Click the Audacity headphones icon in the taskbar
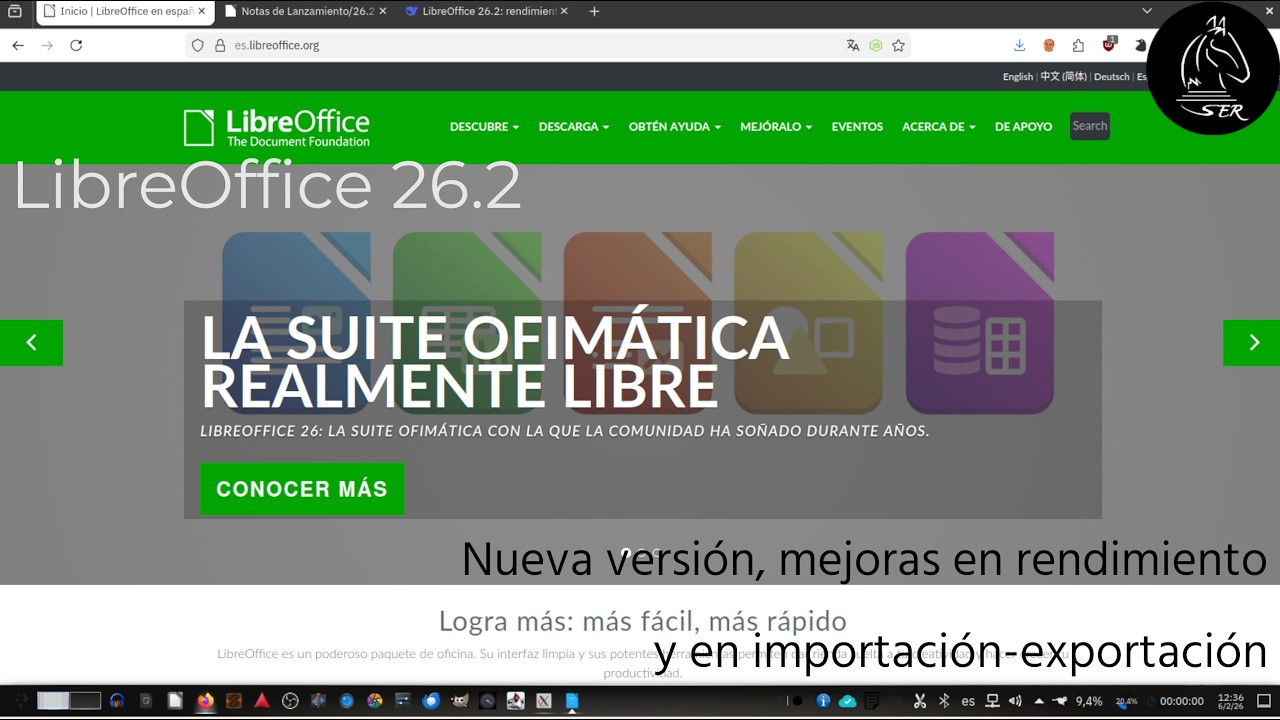Viewport: 1280px width, 720px height. coord(117,701)
